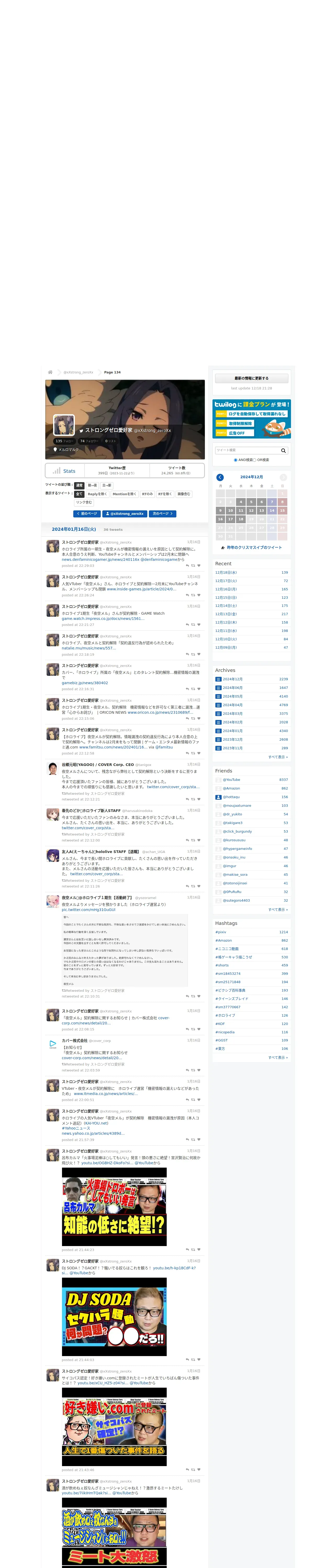This screenshot has width=336, height=1568.
Task: Select the OR検索 radio button
Action: pyautogui.click(x=255, y=460)
